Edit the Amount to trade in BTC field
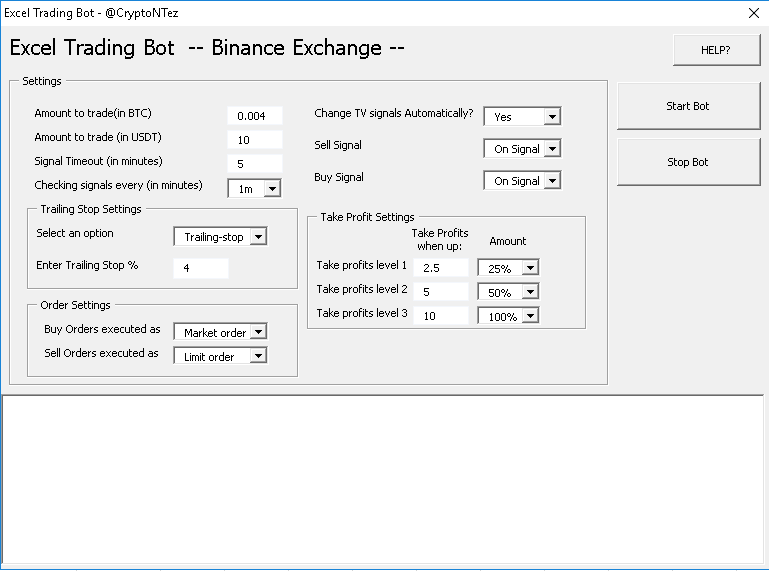 255,116
